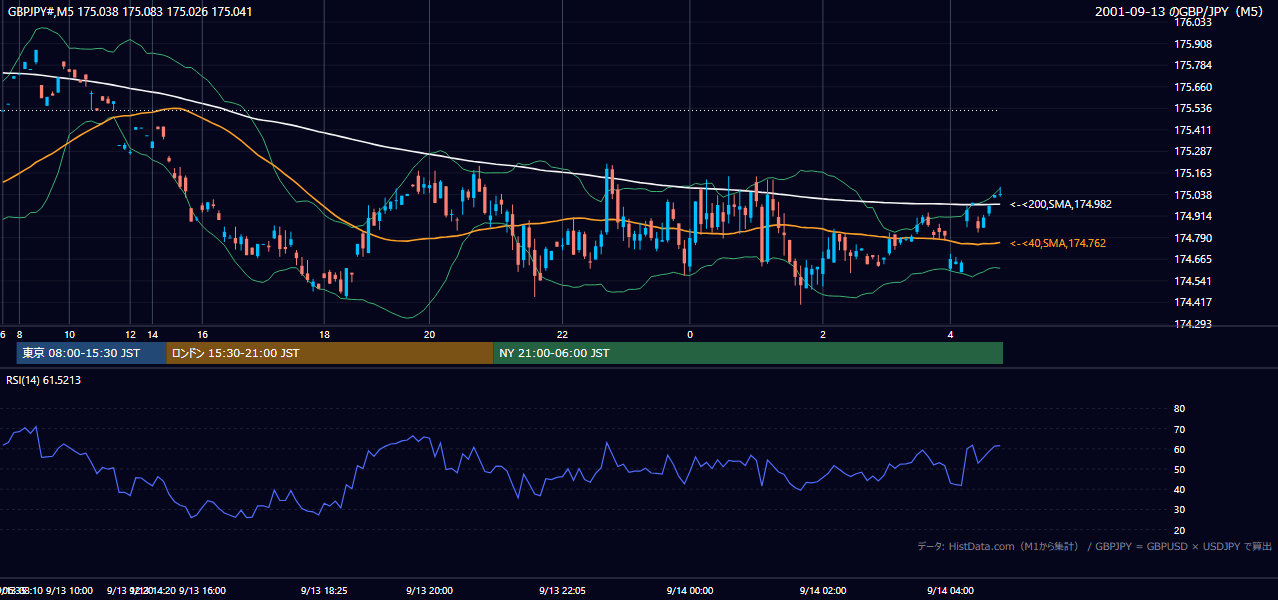Click the RSI scale value 30

coord(1180,510)
